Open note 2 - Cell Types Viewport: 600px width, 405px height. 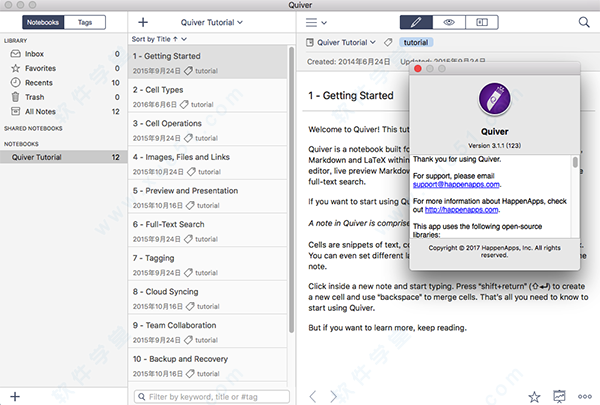click(x=208, y=96)
